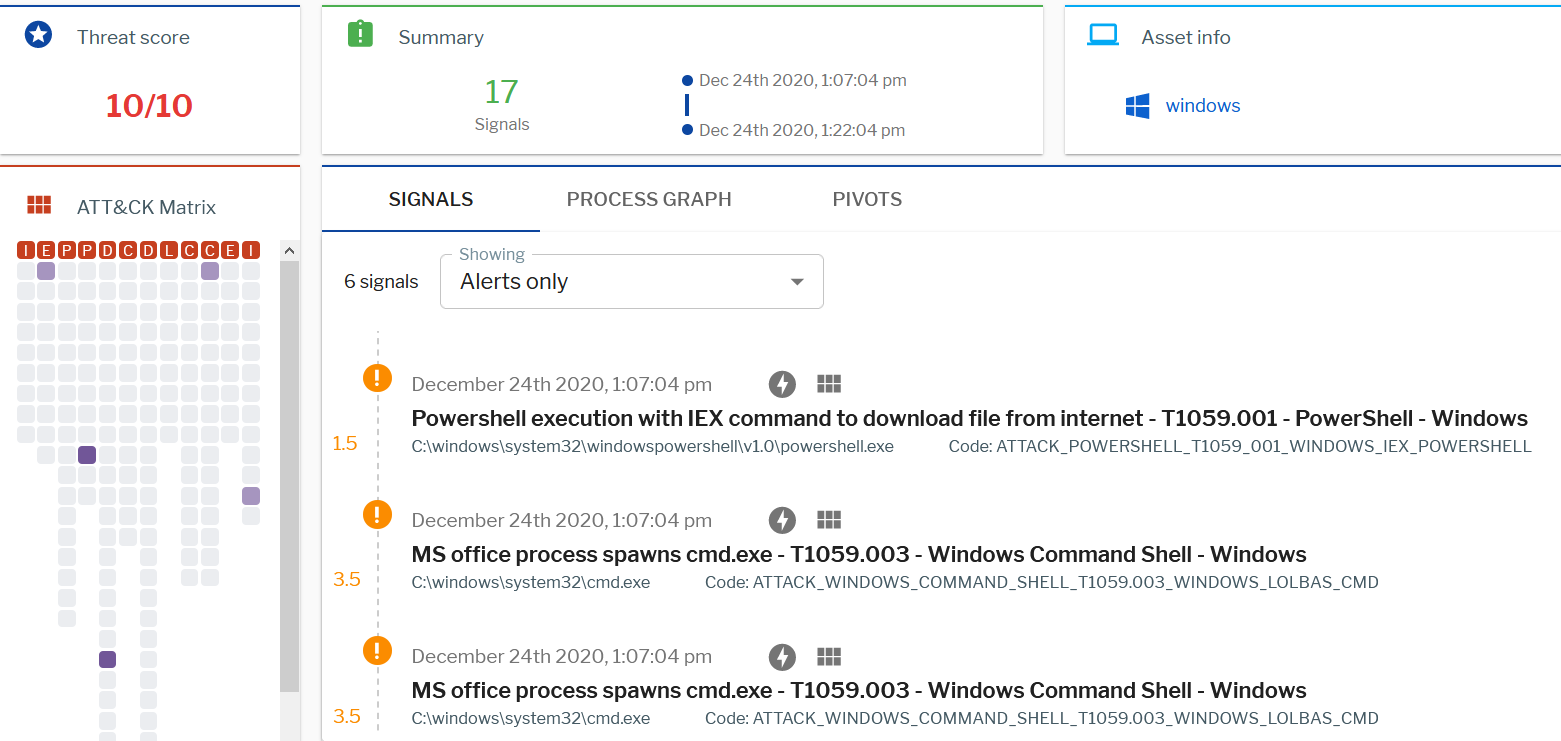The image size is (1561, 741).
Task: Click the timeline start dot at 1:07:04 pm
Action: pyautogui.click(x=687, y=80)
